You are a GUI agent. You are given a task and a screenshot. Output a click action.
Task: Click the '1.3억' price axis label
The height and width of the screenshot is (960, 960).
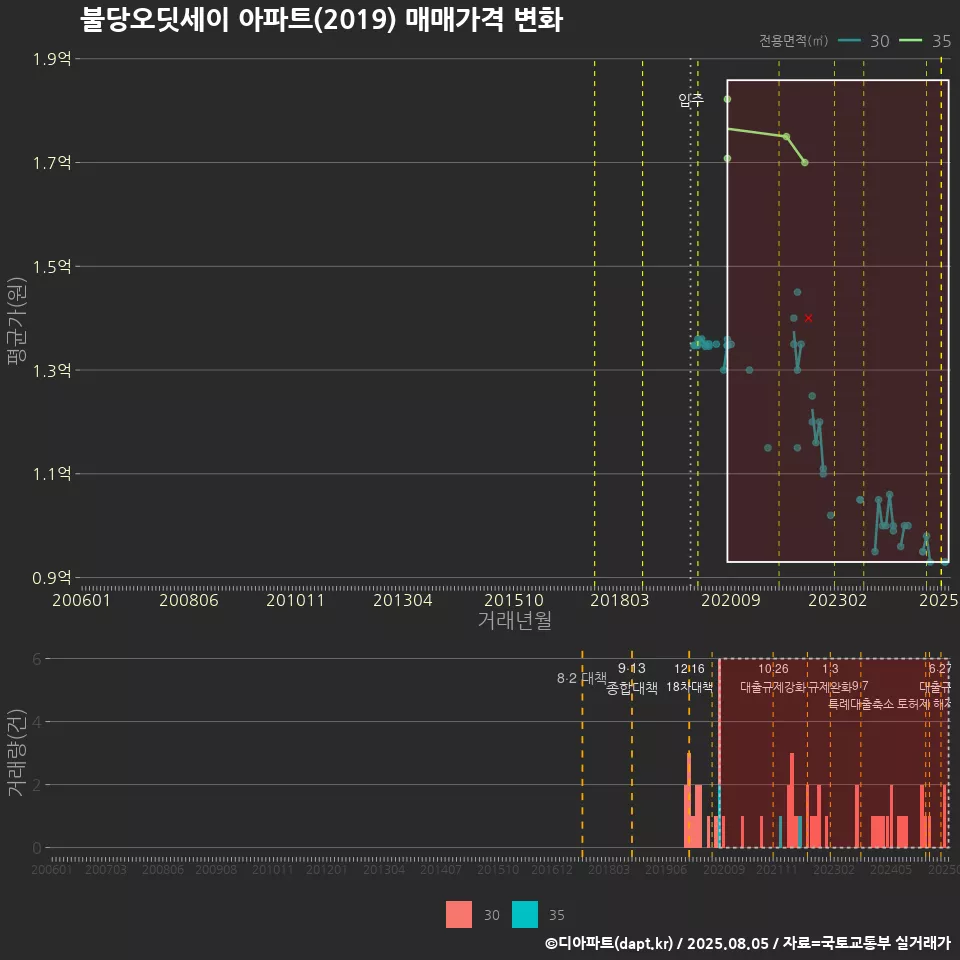pyautogui.click(x=51, y=370)
